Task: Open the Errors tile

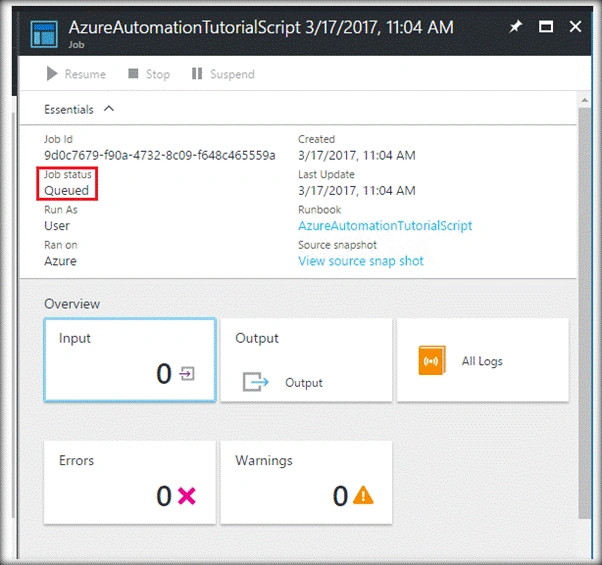Action: coord(130,482)
